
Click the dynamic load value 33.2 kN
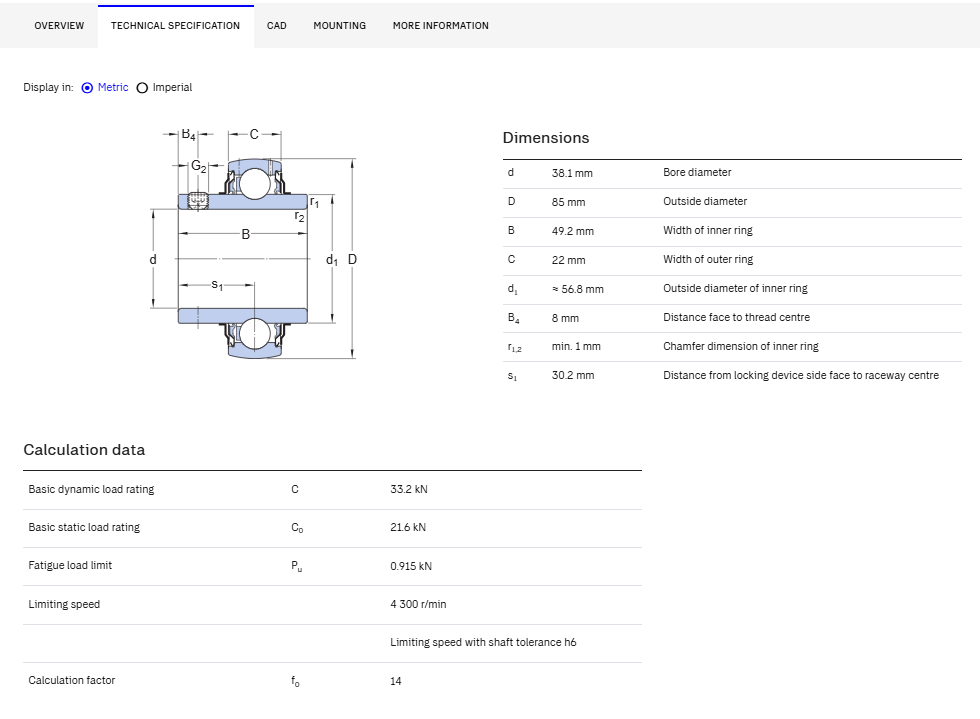pos(409,489)
